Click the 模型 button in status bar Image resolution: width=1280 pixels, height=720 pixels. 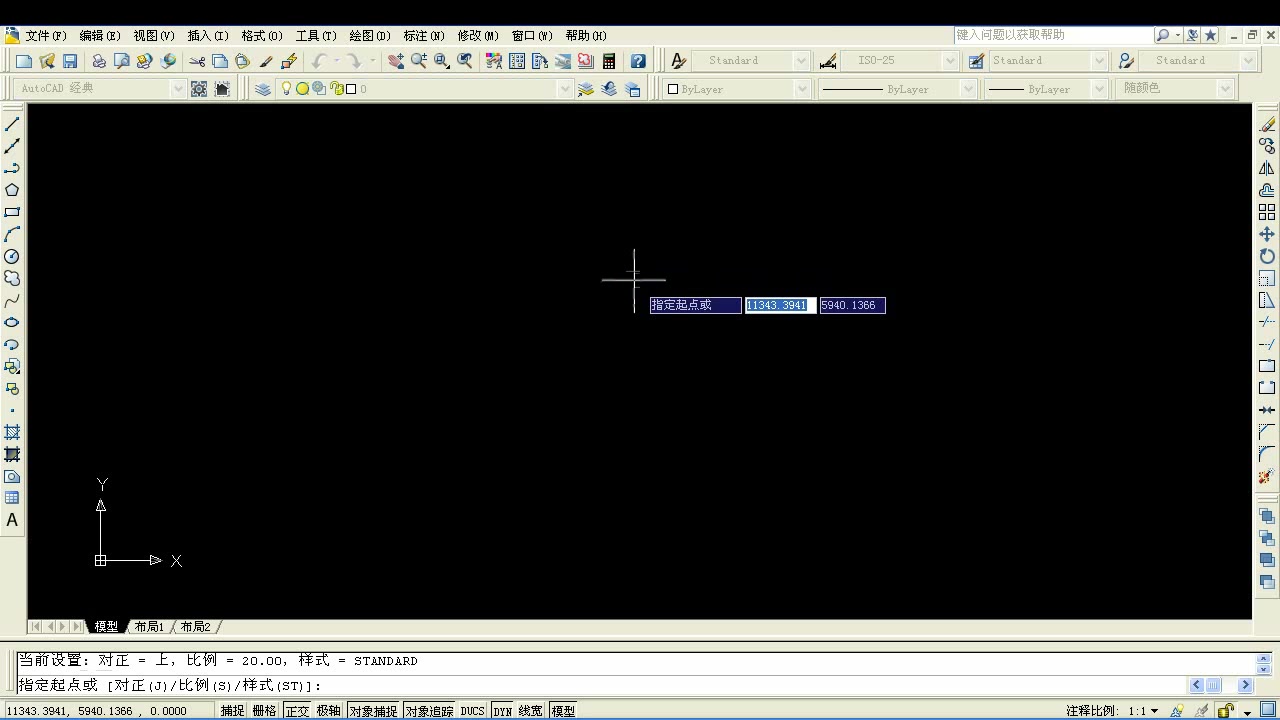tap(564, 711)
